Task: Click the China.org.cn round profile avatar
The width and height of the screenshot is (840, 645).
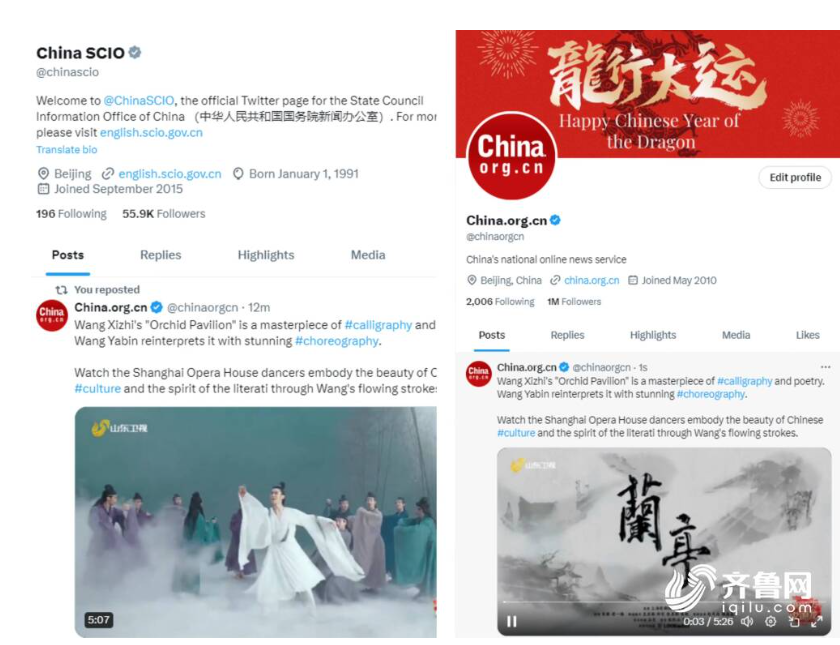Action: pyautogui.click(x=512, y=156)
